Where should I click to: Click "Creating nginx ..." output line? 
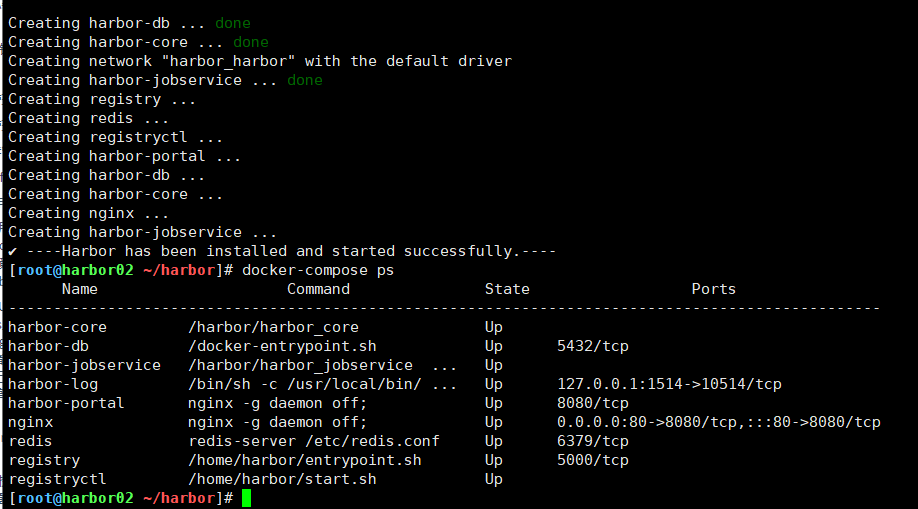(88, 213)
